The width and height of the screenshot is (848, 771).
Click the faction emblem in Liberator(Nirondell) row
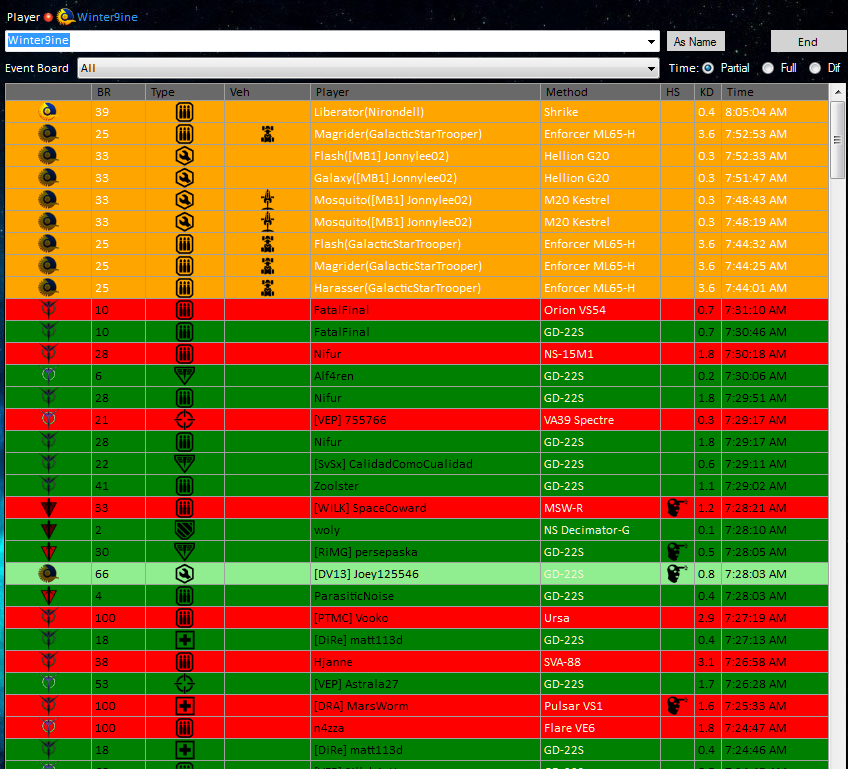coord(48,112)
